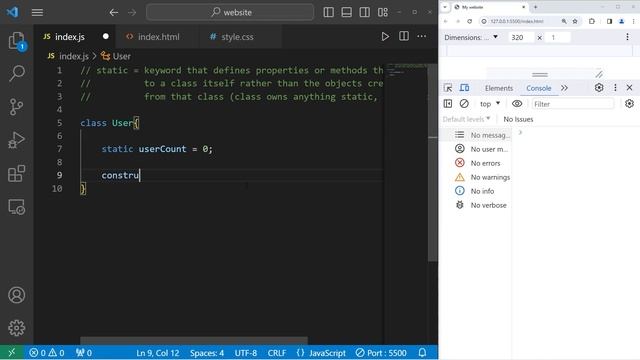This screenshot has height=360, width=640.
Task: Toggle secondary side bar layout icon
Action: pyautogui.click(x=364, y=12)
